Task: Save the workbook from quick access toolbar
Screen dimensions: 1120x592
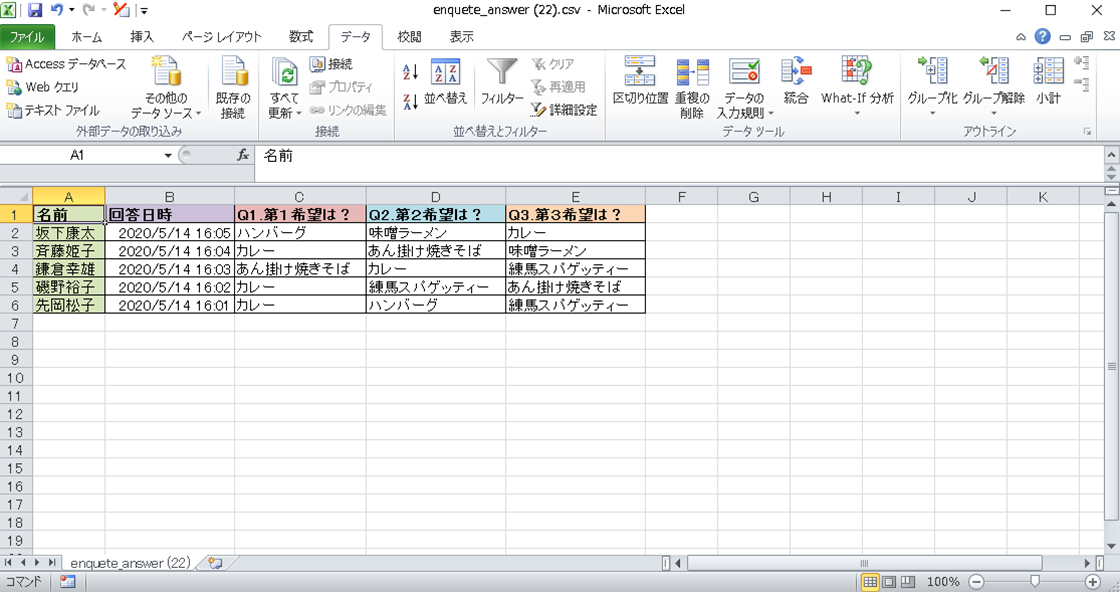Action: (35, 10)
